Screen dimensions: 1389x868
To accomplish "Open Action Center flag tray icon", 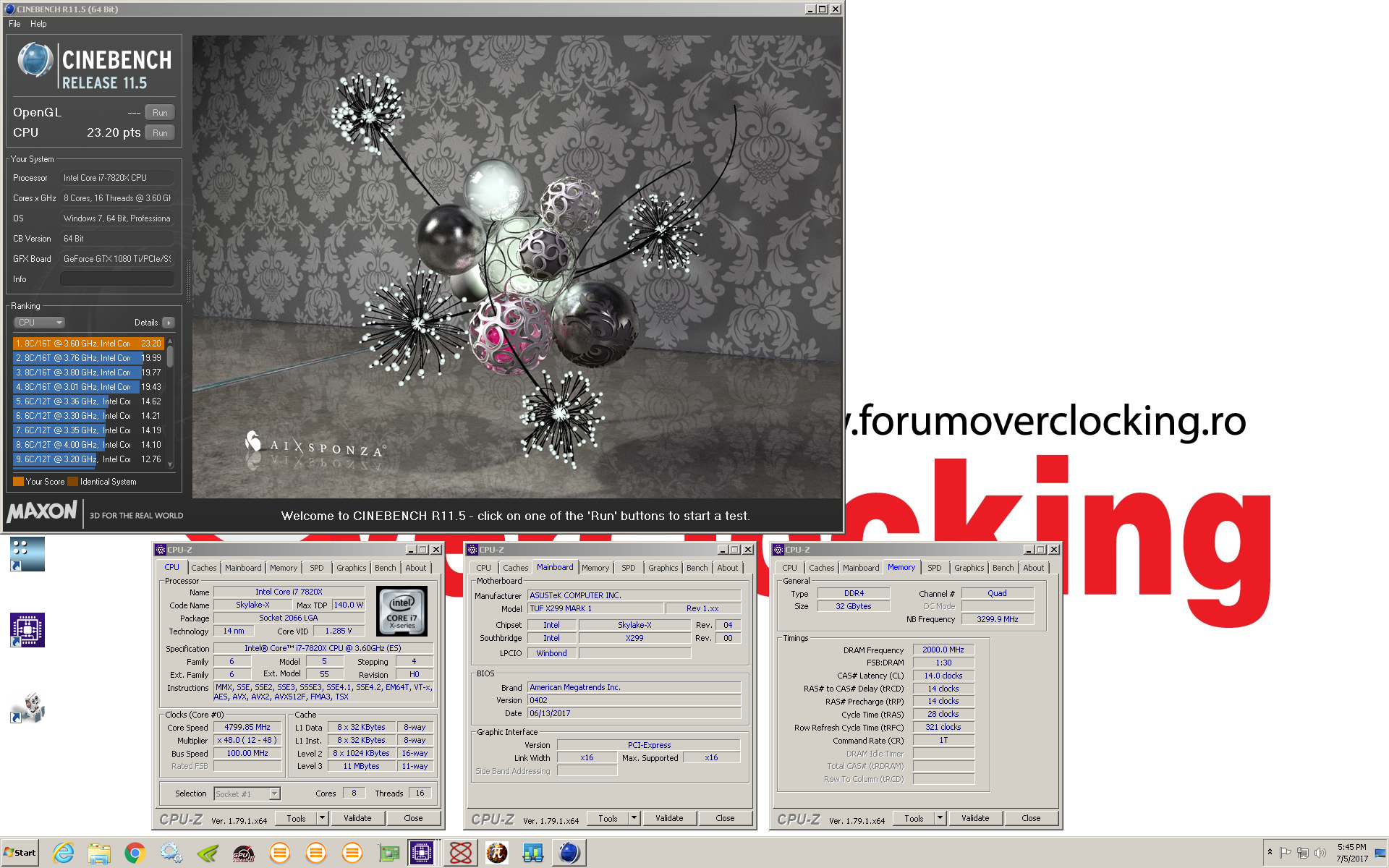I will [1286, 853].
